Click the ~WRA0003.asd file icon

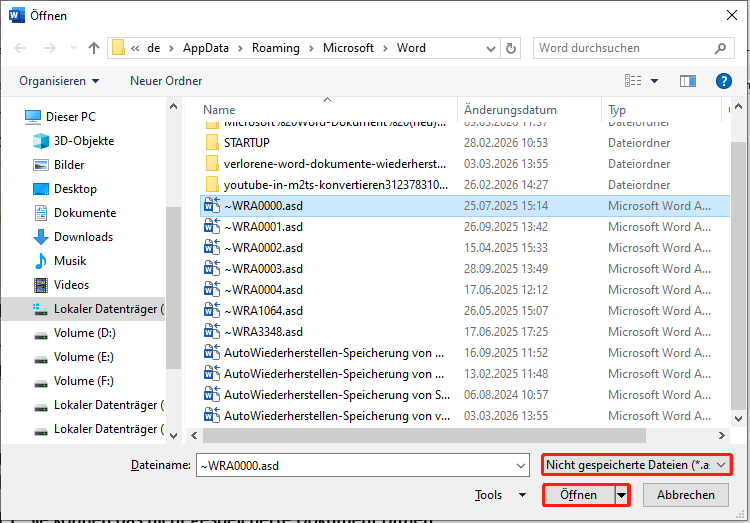(x=212, y=268)
